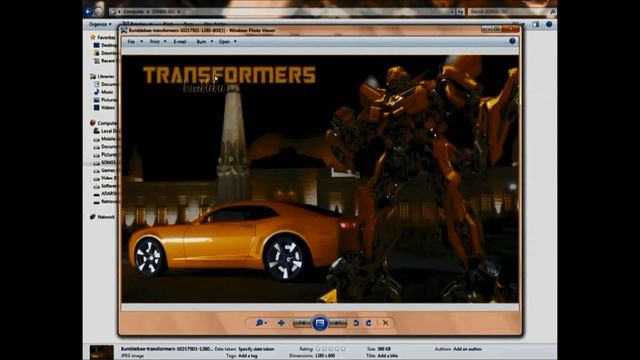640x360 pixels.
Task: Select Recent Places in Explorer sidebar
Action: [106, 60]
